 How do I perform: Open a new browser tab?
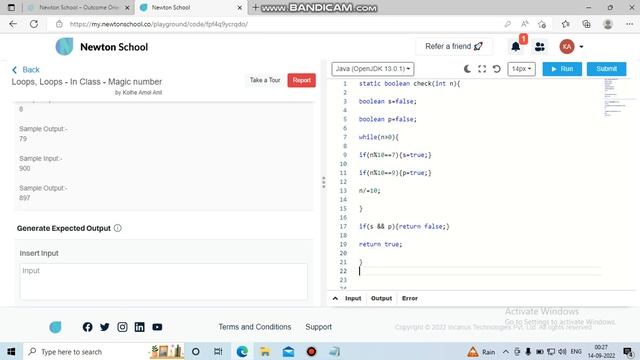pos(255,7)
